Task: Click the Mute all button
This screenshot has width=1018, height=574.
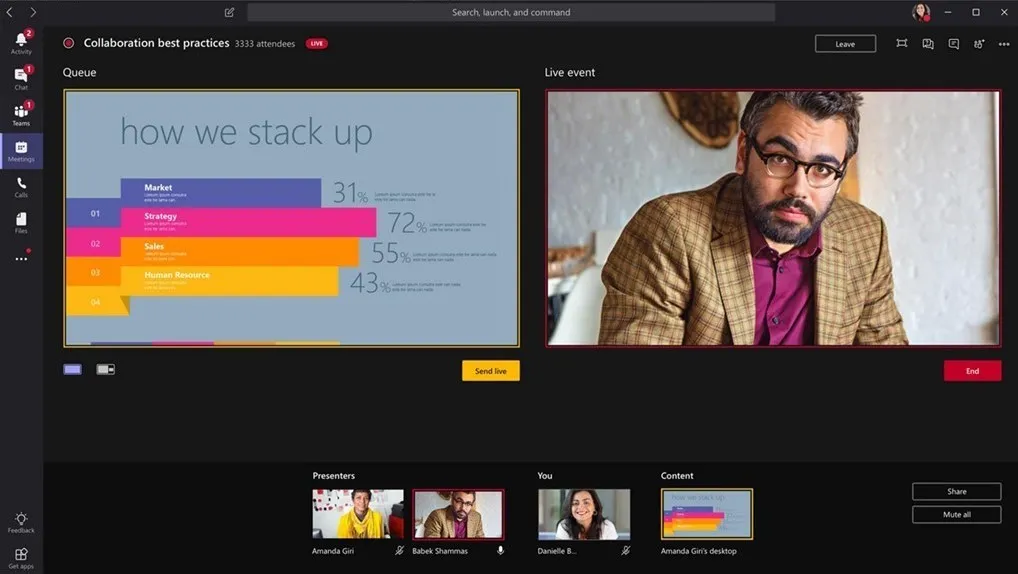Action: (x=956, y=514)
